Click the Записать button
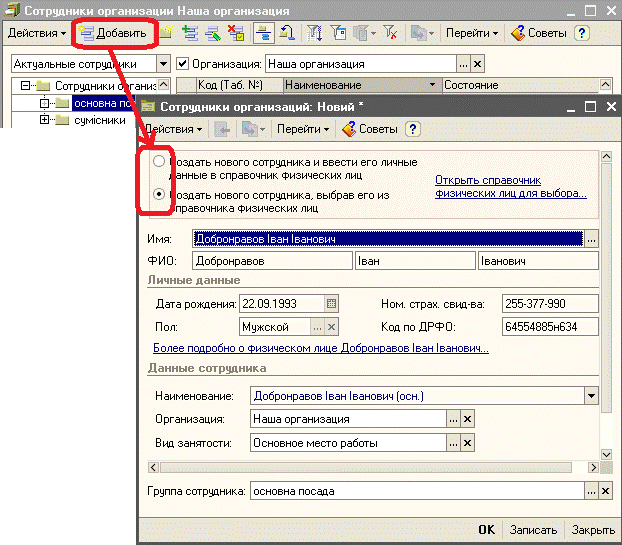Viewport: 622px width, 545px height. [x=533, y=530]
